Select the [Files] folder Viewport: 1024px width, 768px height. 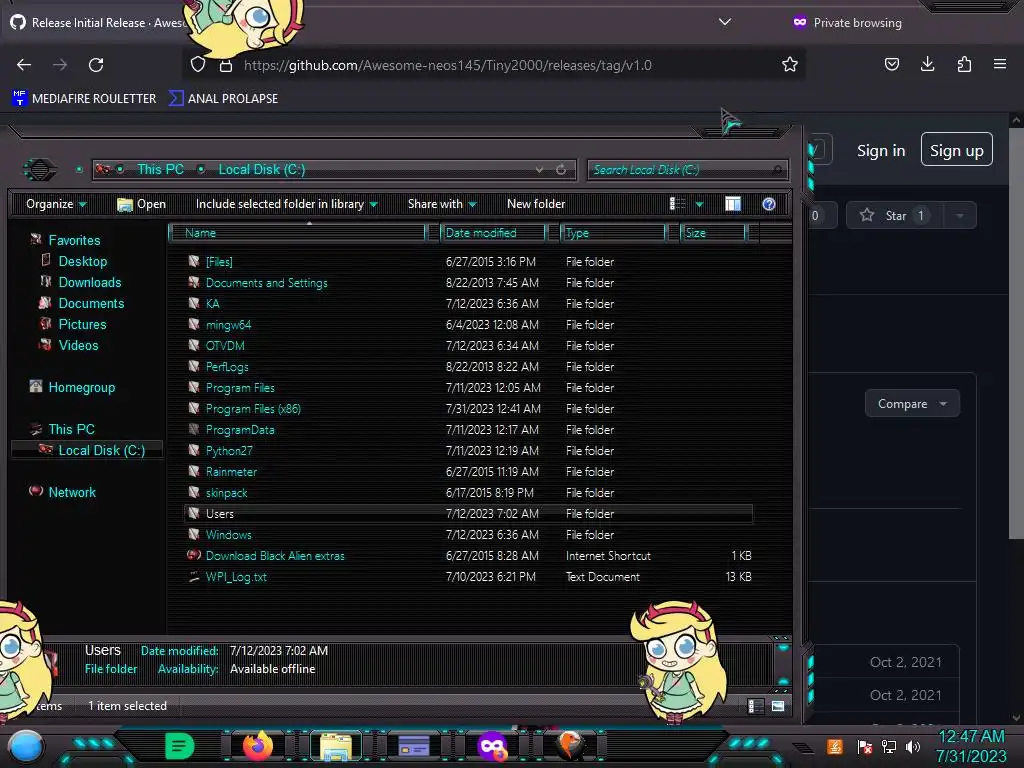[219, 262]
